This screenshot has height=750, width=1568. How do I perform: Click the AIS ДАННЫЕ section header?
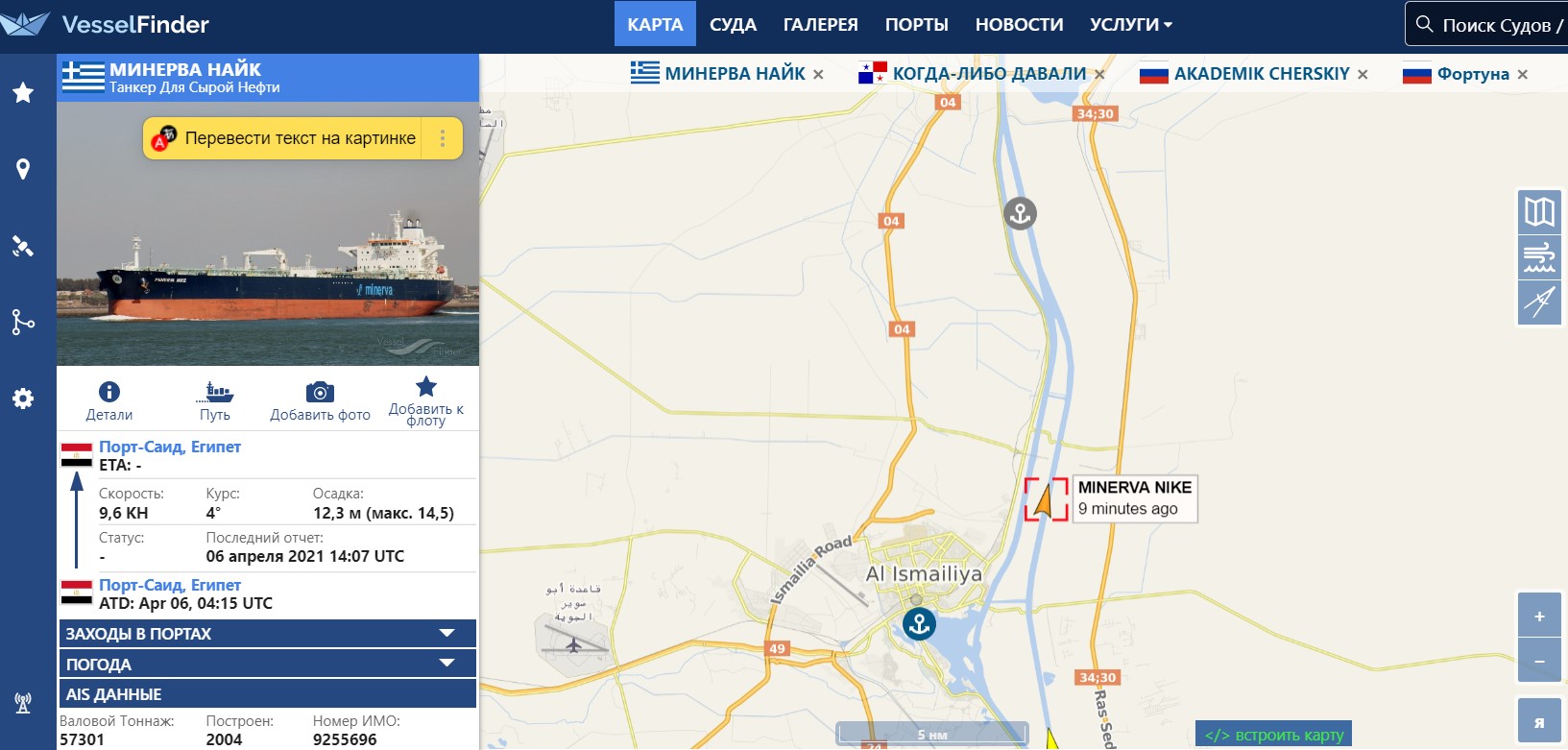pos(268,693)
